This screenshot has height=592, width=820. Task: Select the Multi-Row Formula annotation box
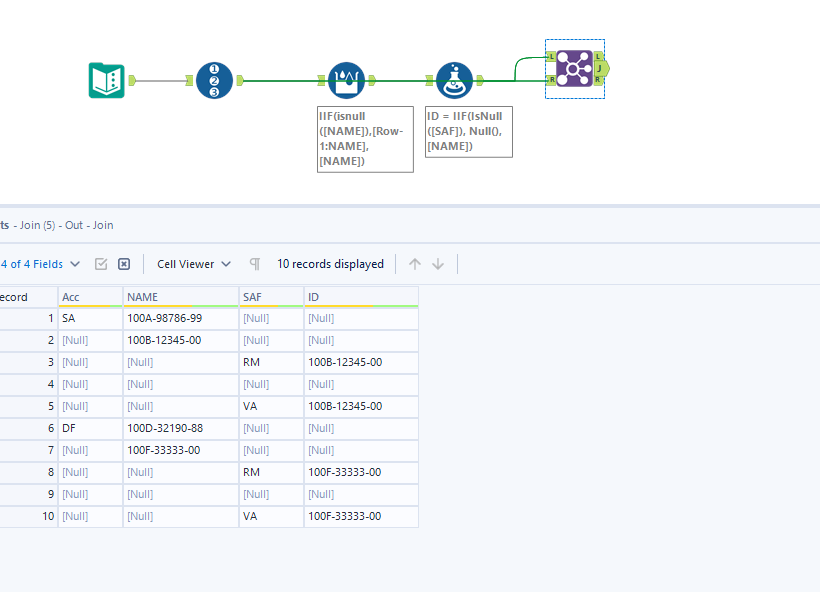(x=365, y=139)
